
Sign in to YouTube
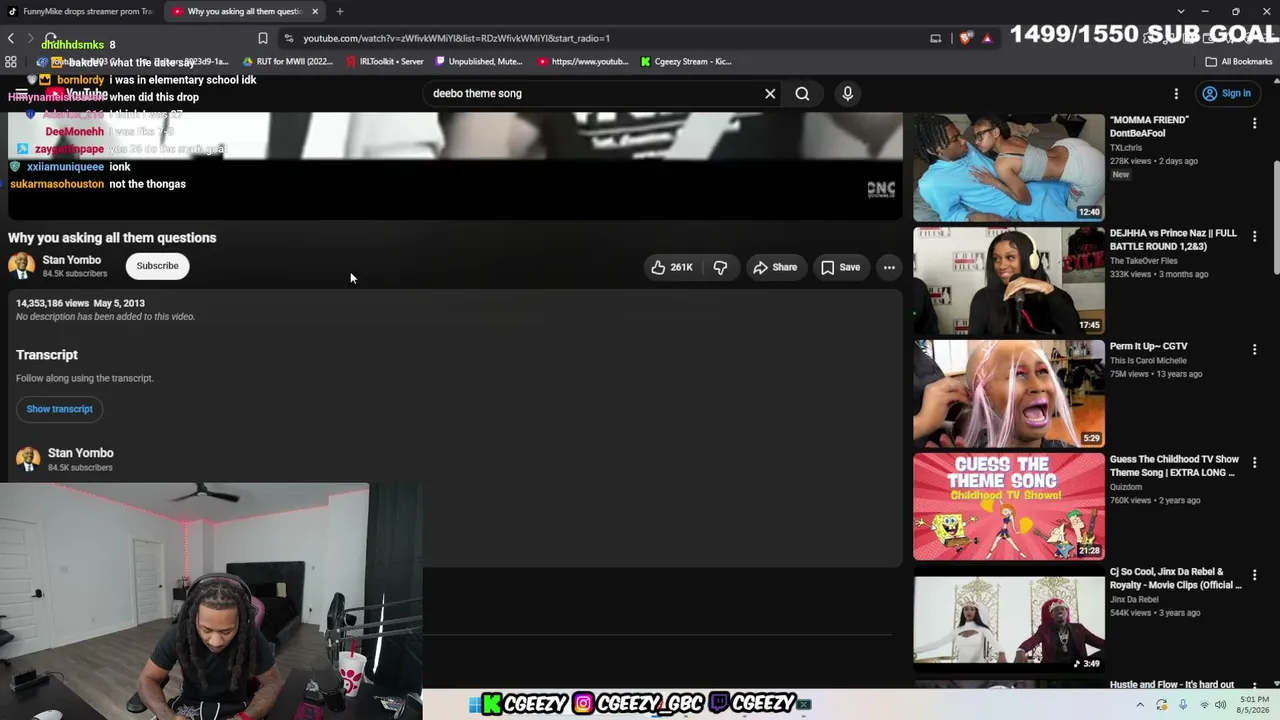(1226, 93)
